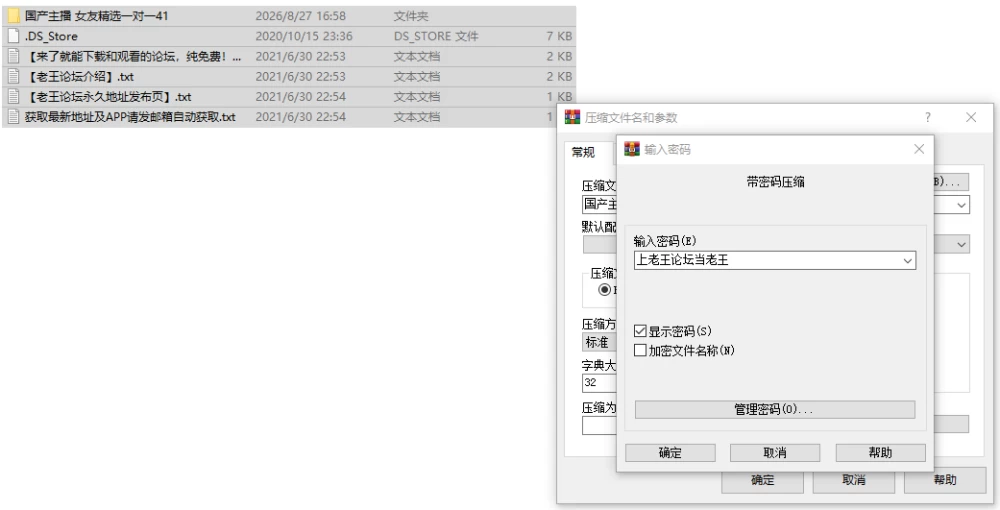Click the browse (B)... button

[951, 182]
